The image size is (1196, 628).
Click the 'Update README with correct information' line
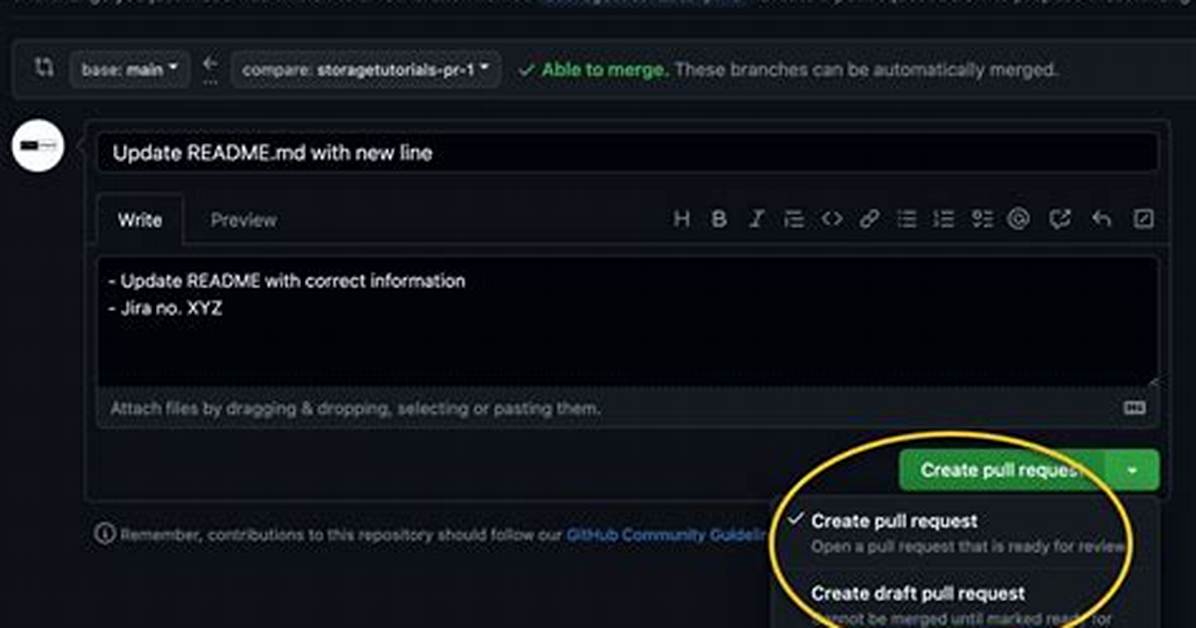click(286, 281)
